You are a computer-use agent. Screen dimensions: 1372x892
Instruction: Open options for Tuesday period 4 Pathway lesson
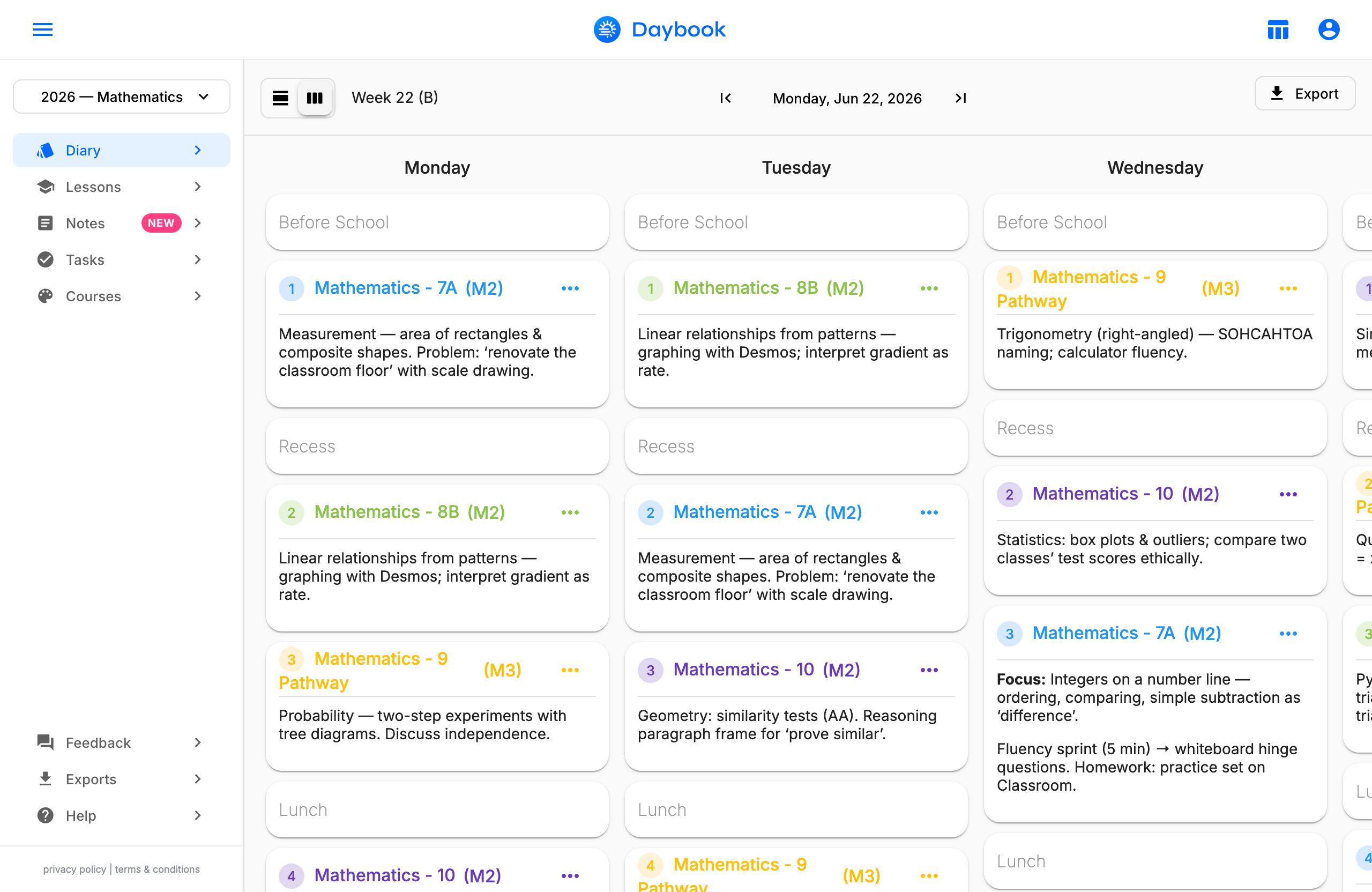click(x=929, y=876)
